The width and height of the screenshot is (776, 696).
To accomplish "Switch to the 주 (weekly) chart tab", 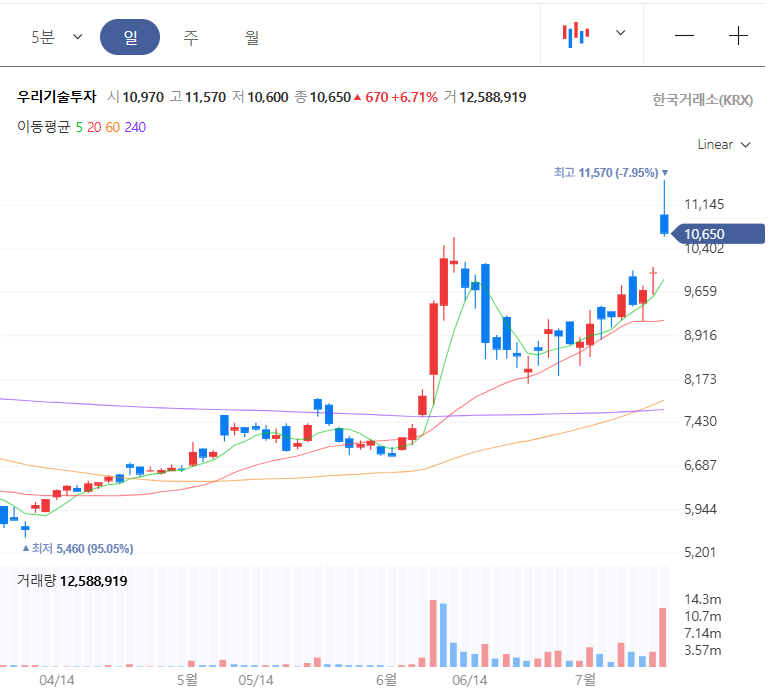I will [191, 37].
